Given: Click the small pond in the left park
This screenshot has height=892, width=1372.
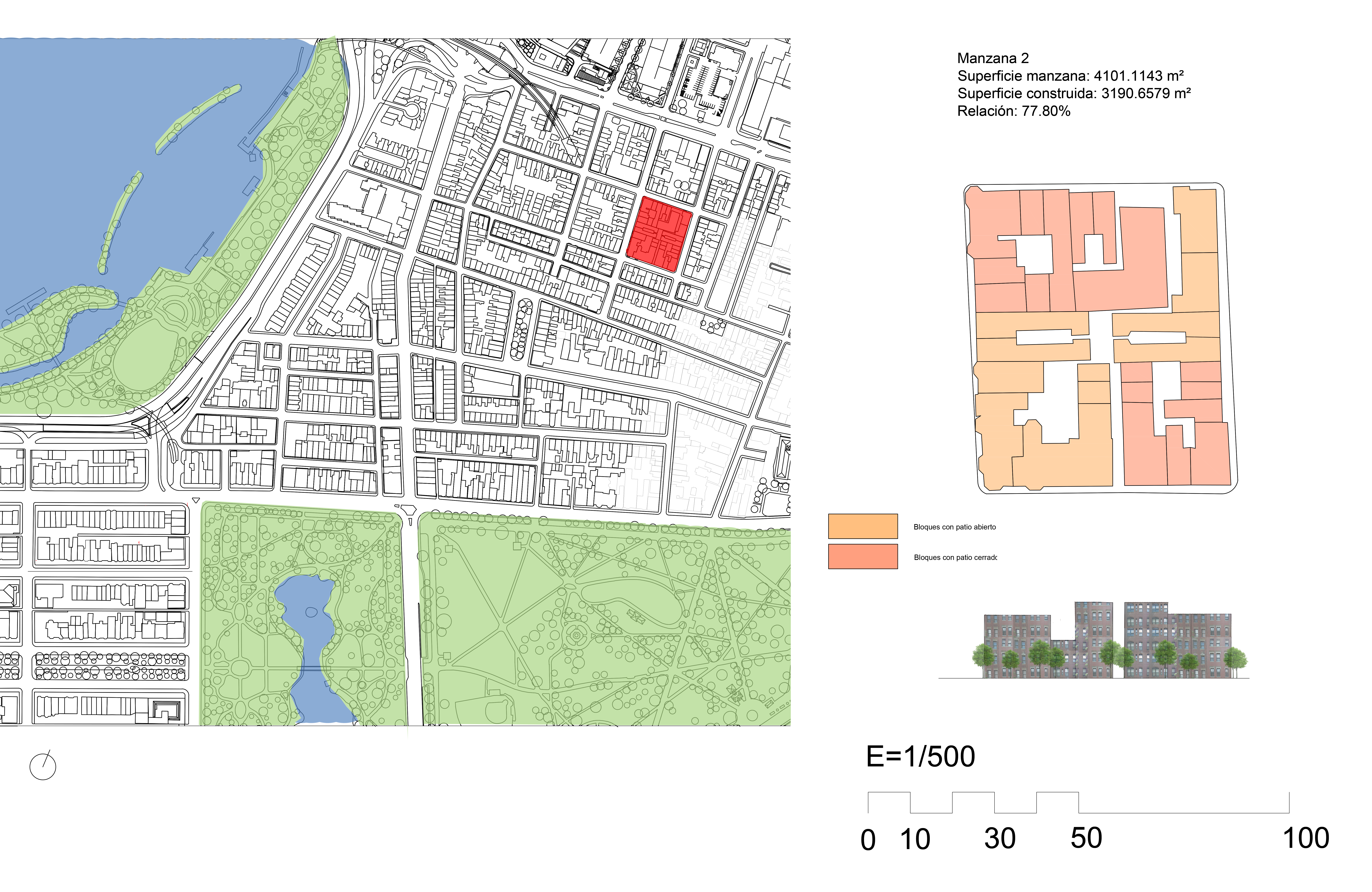Looking at the screenshot, I should tap(311, 648).
